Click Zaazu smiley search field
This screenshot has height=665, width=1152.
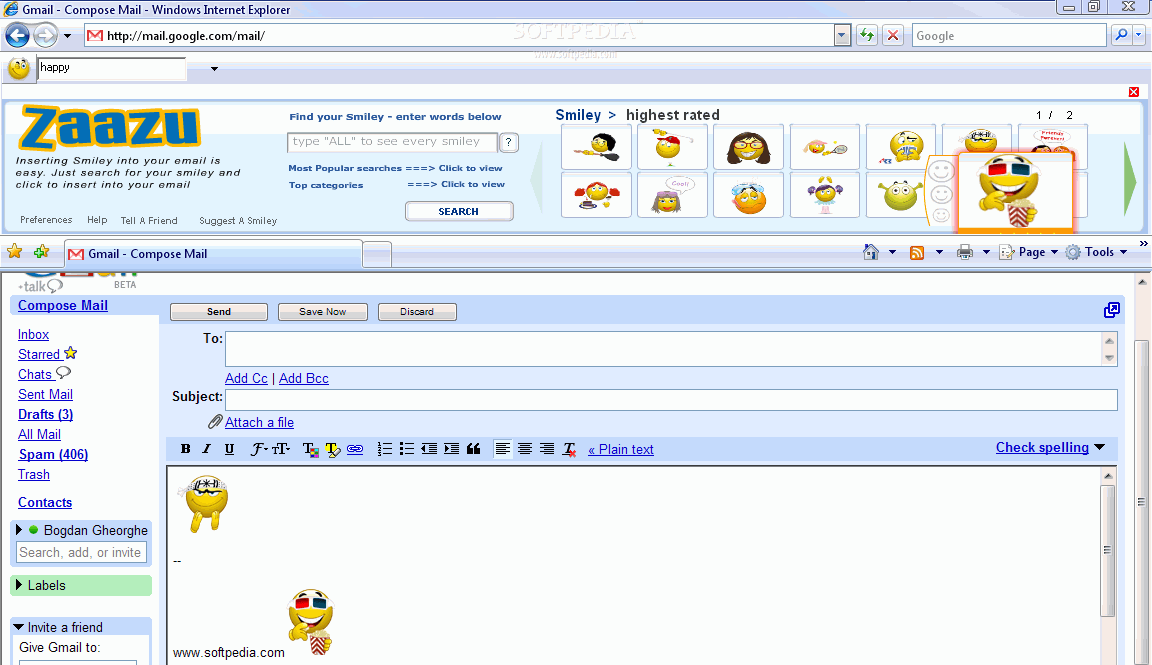392,142
